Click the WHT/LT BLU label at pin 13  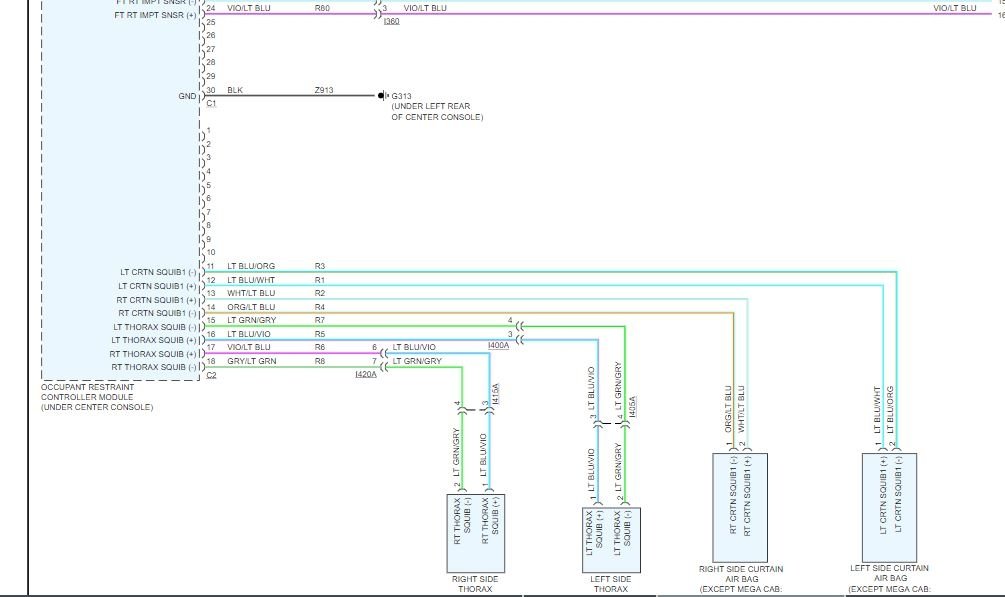point(251,293)
